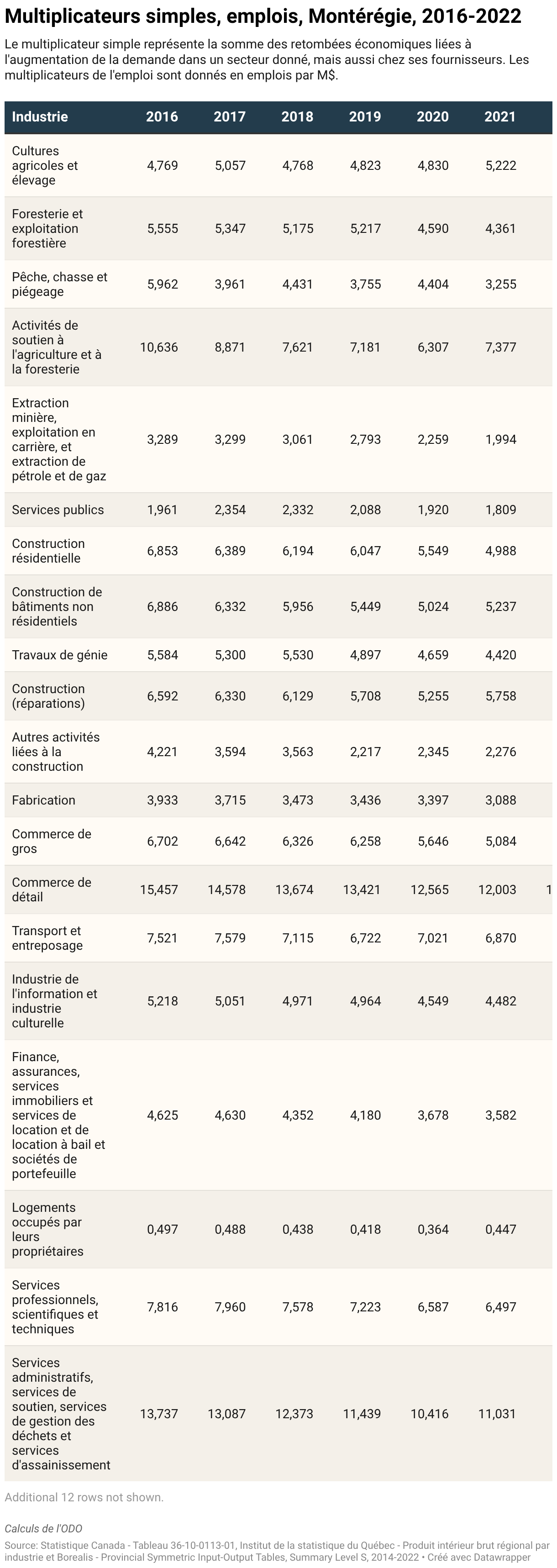
Task: Sort table by the Industrie column header
Action: (x=40, y=117)
